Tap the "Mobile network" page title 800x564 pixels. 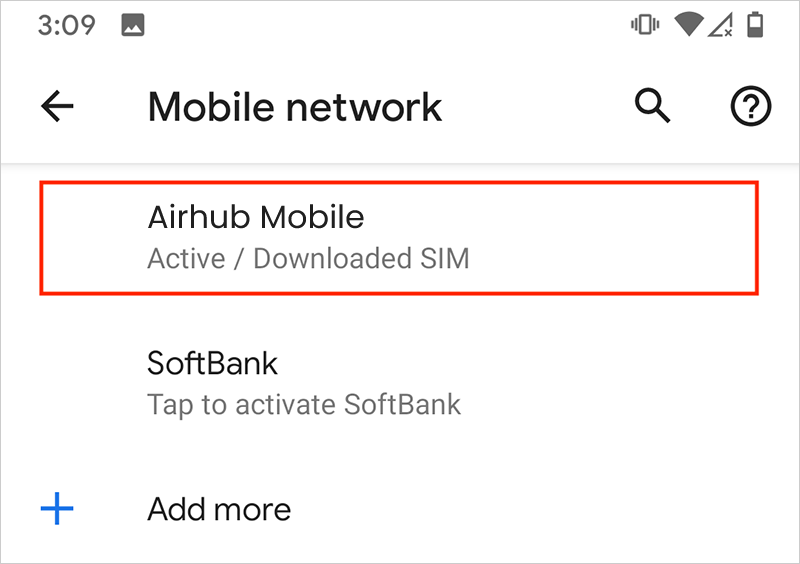(295, 108)
